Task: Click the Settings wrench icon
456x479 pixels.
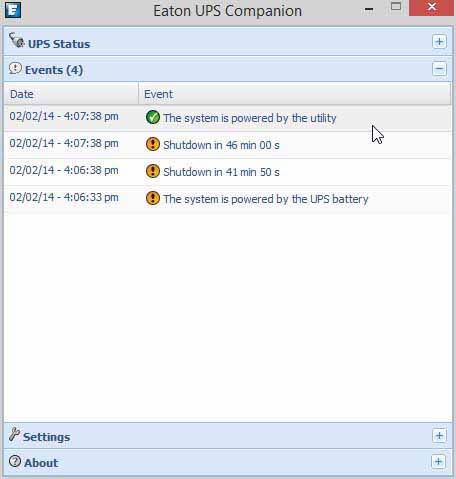Action: pos(14,434)
